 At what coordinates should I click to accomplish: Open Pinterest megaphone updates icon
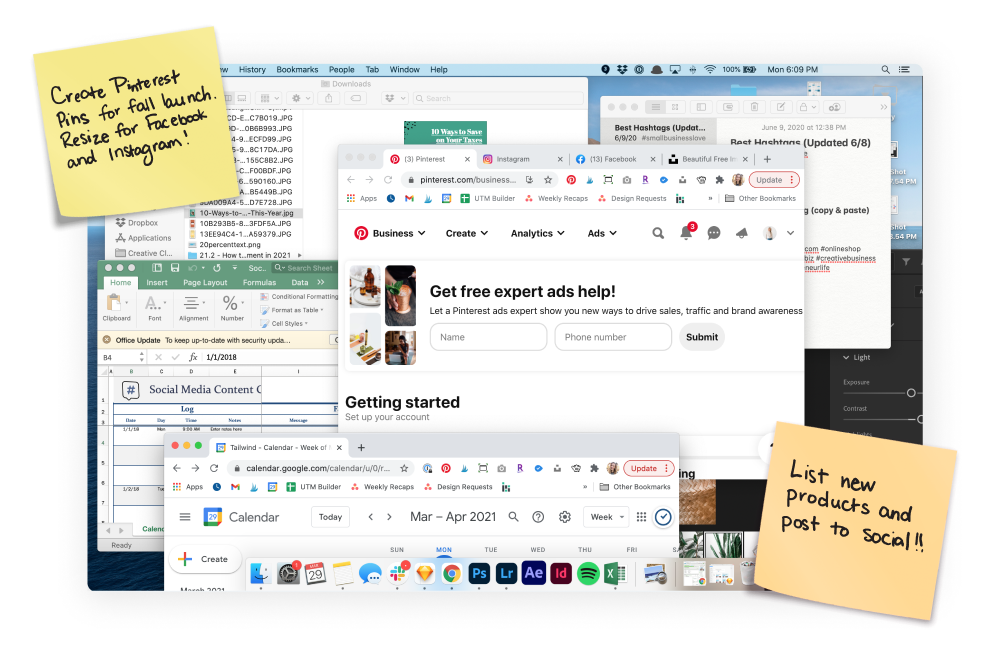(742, 233)
